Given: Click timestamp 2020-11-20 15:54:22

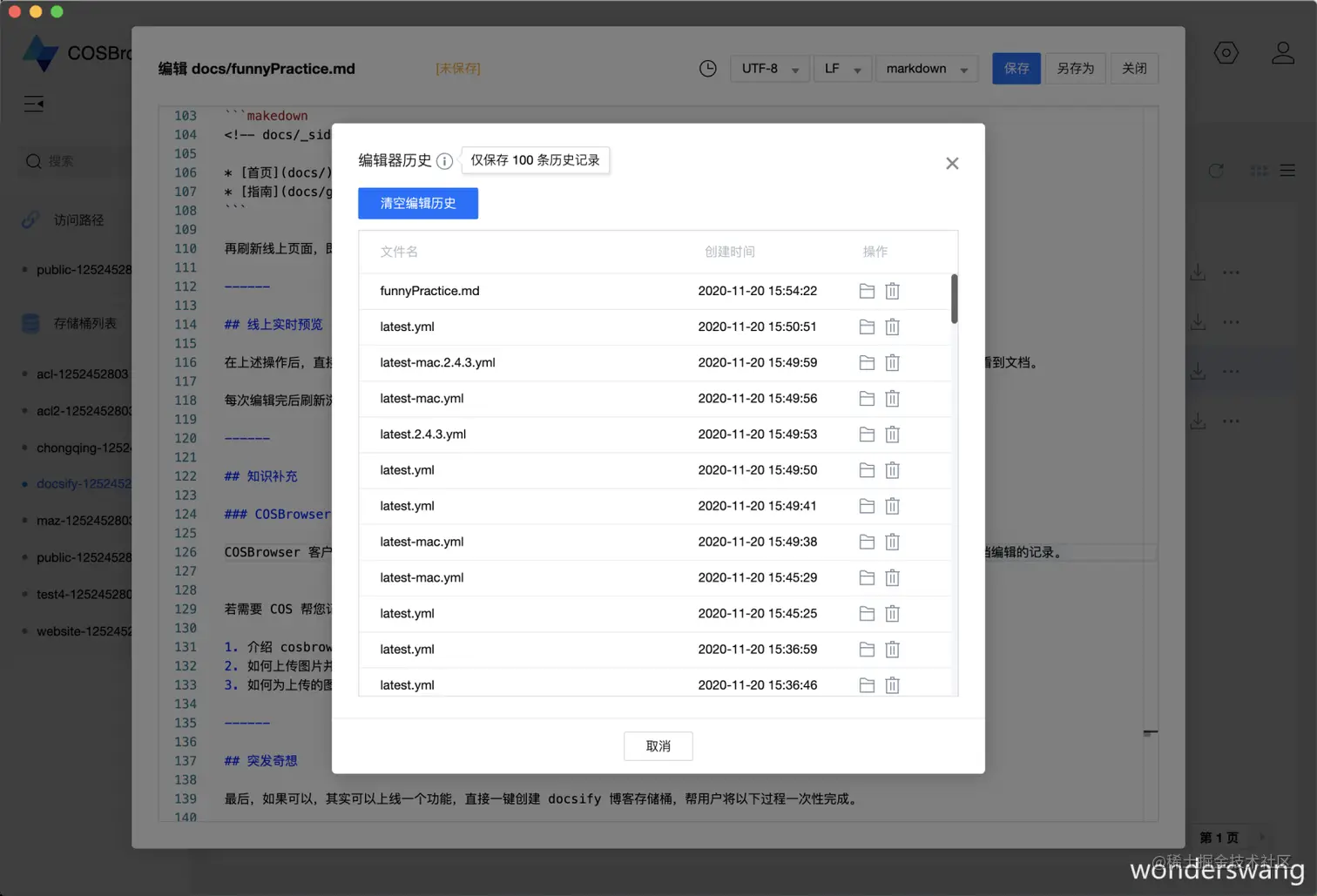Looking at the screenshot, I should coord(758,291).
